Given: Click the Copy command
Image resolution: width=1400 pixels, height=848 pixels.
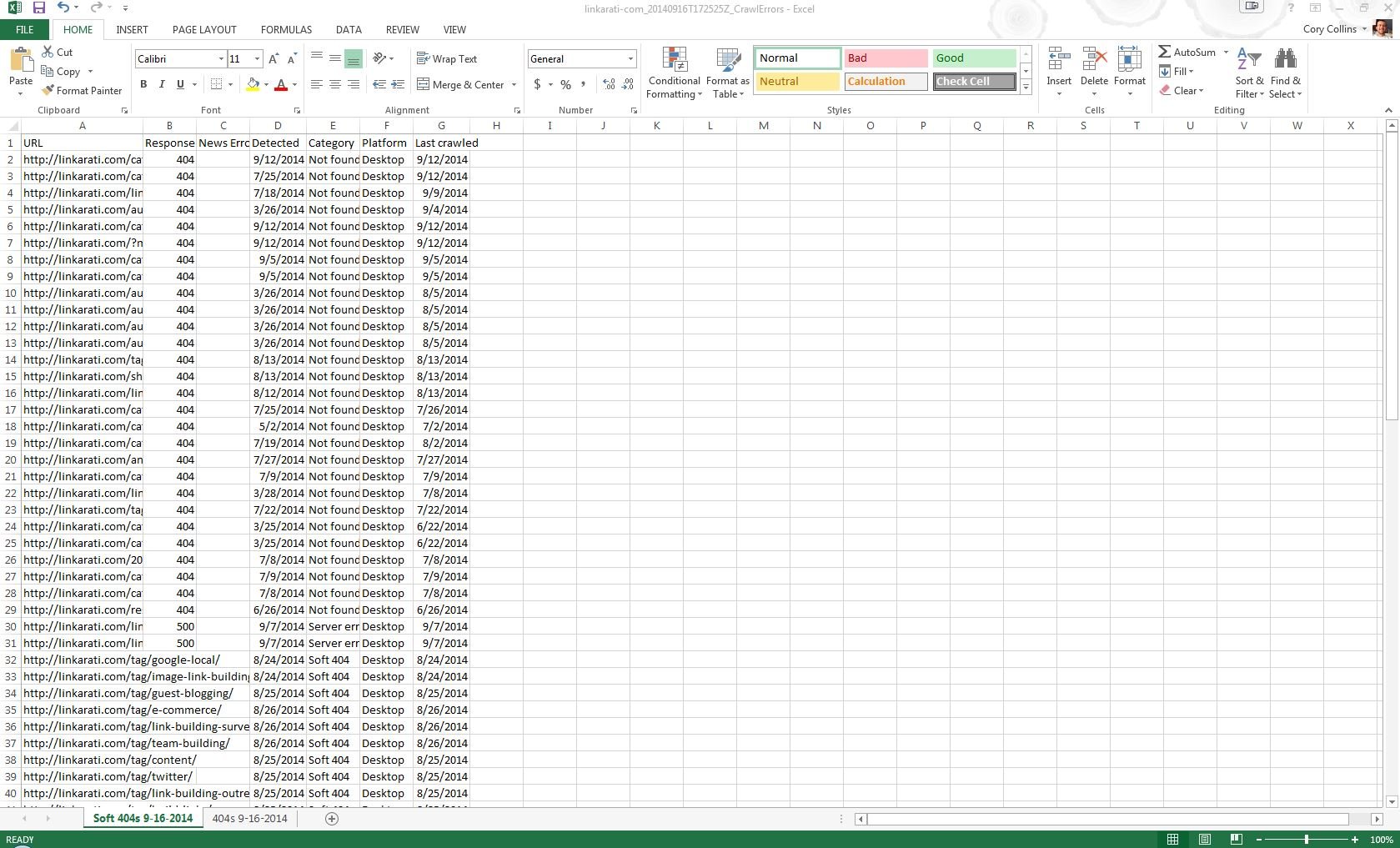Looking at the screenshot, I should [x=61, y=71].
